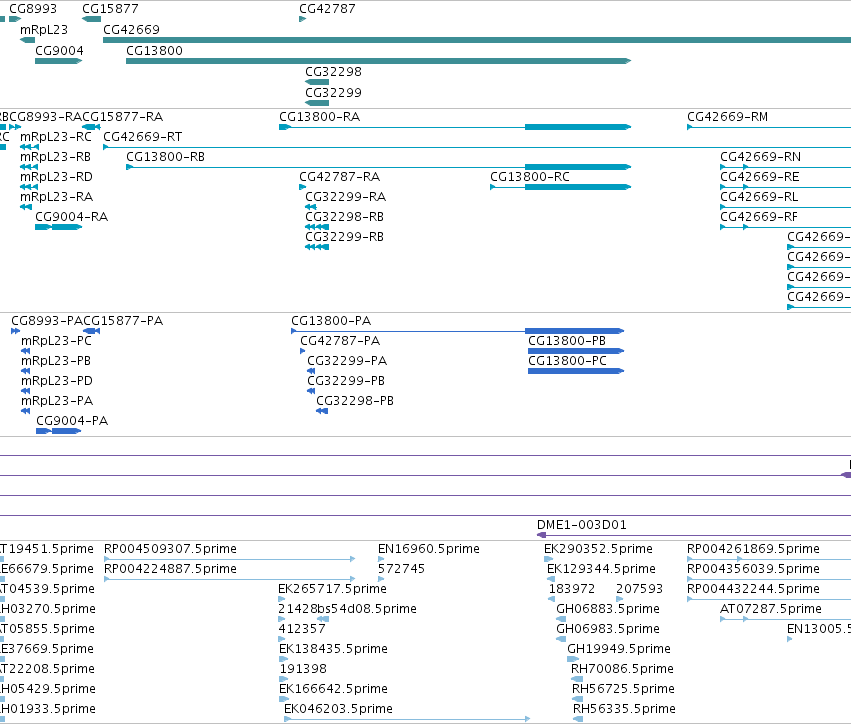Click the AT07287.5prime EST label

pyautogui.click(x=771, y=609)
